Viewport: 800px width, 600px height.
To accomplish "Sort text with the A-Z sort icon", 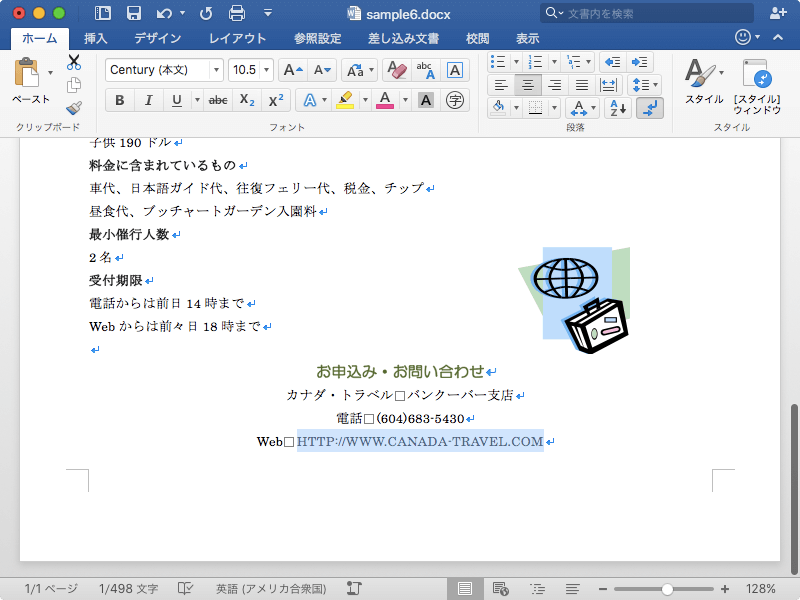I will (x=618, y=108).
